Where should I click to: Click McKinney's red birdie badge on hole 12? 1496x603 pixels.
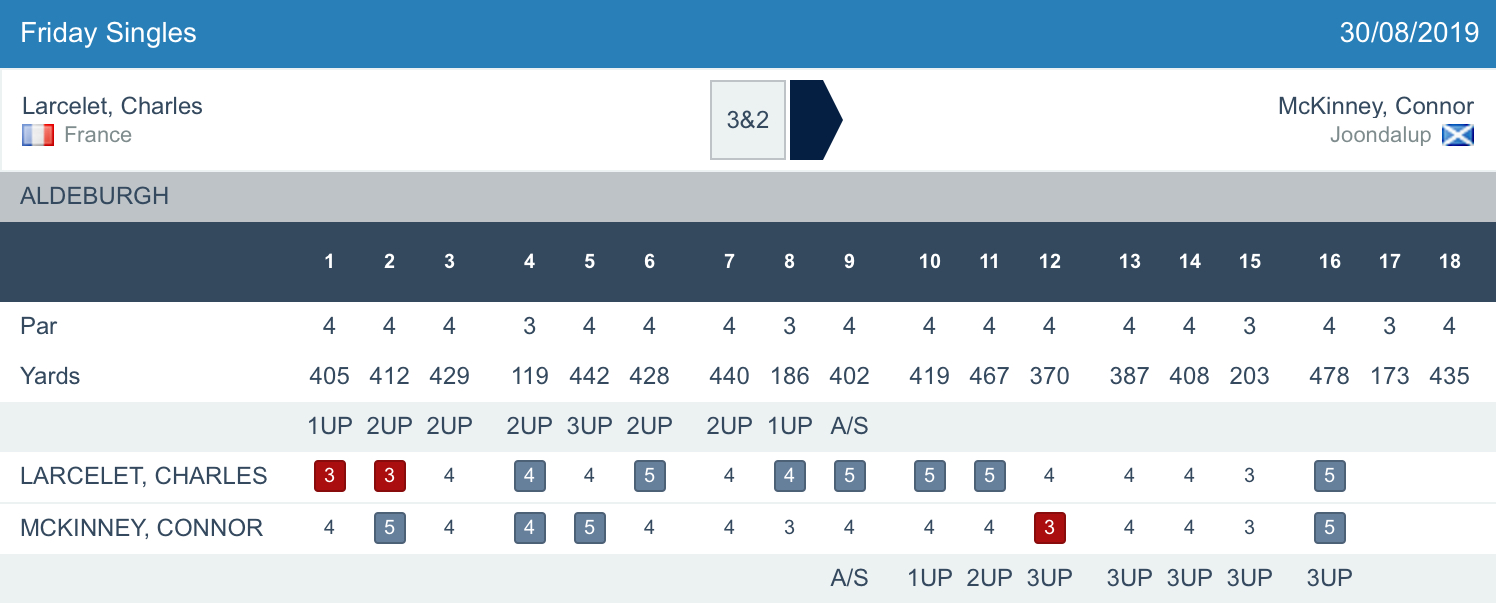1049,527
